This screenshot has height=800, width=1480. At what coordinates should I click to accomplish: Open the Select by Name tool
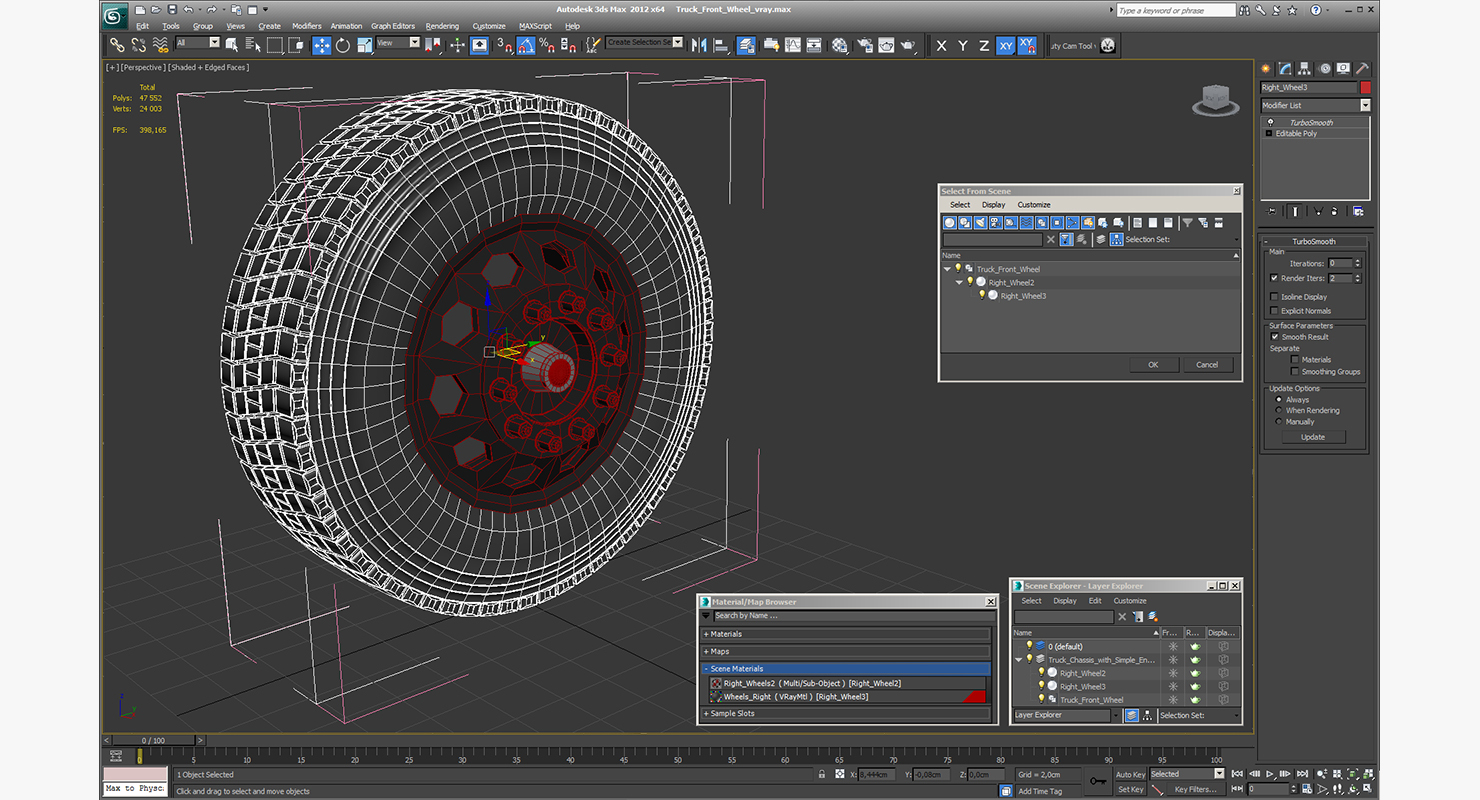point(253,45)
